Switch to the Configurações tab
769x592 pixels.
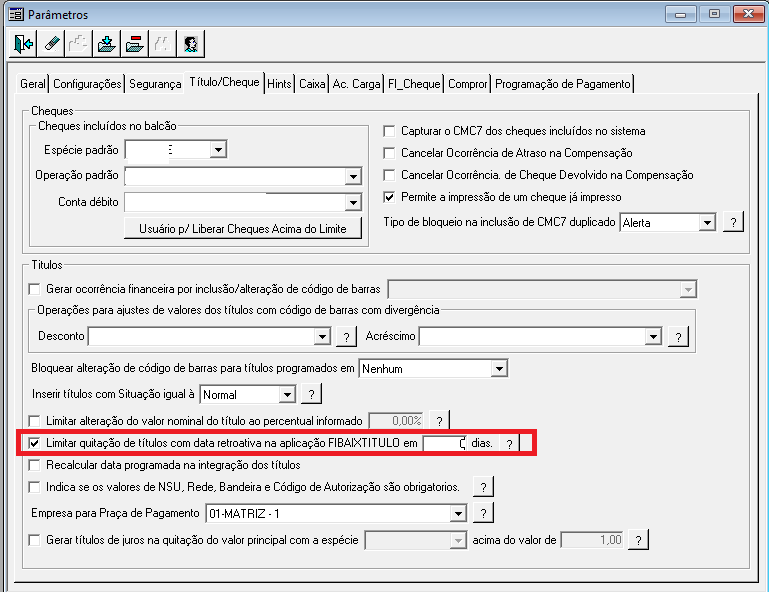pos(87,84)
